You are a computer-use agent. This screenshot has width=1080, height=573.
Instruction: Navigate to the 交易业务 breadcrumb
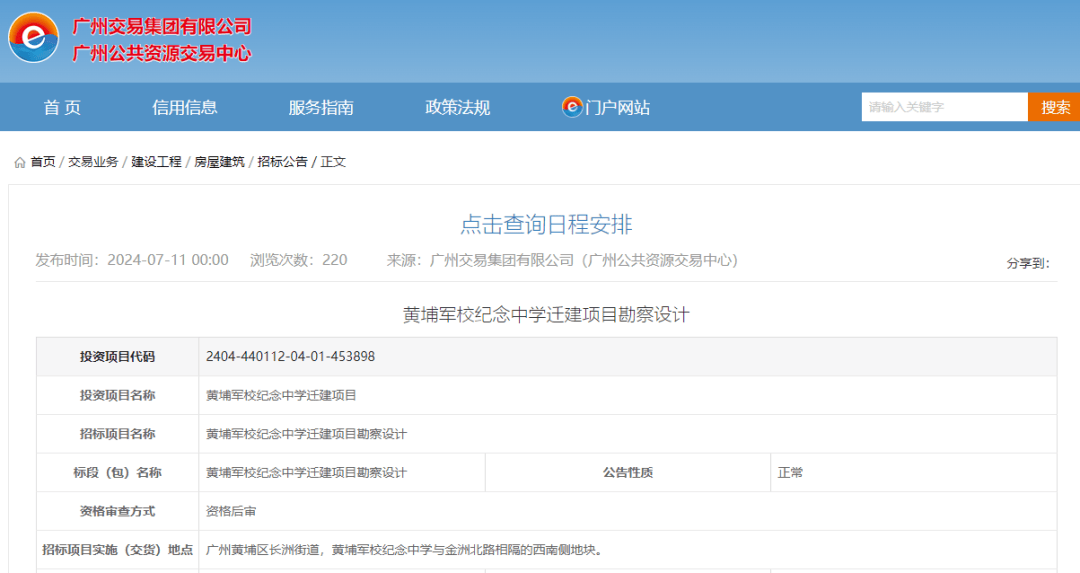93,162
